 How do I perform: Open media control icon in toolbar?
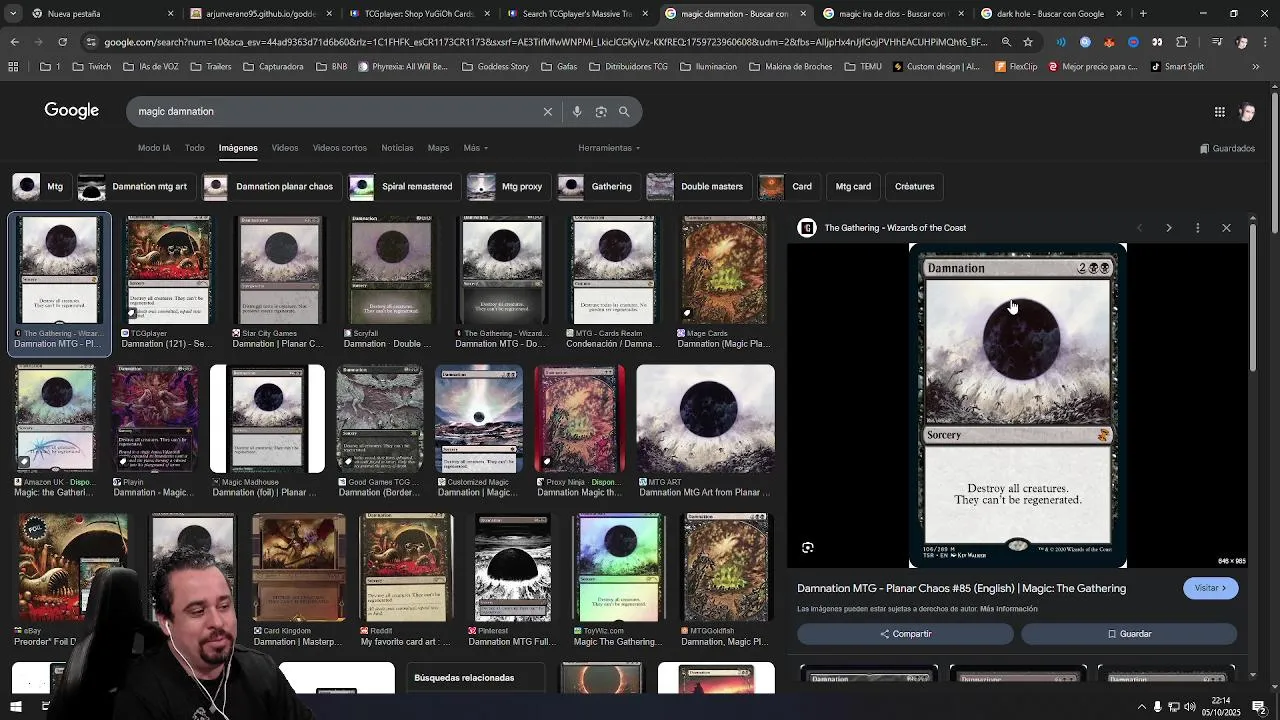pyautogui.click(x=1216, y=42)
